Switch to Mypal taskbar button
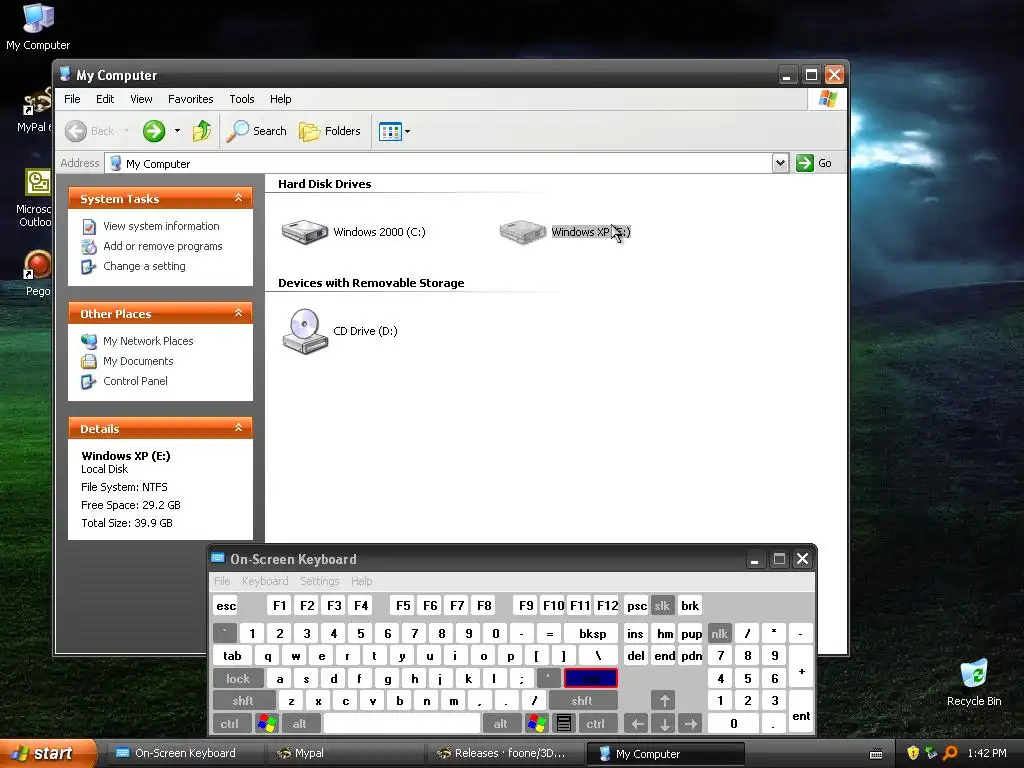Screen dimensions: 1024x768 (345, 754)
